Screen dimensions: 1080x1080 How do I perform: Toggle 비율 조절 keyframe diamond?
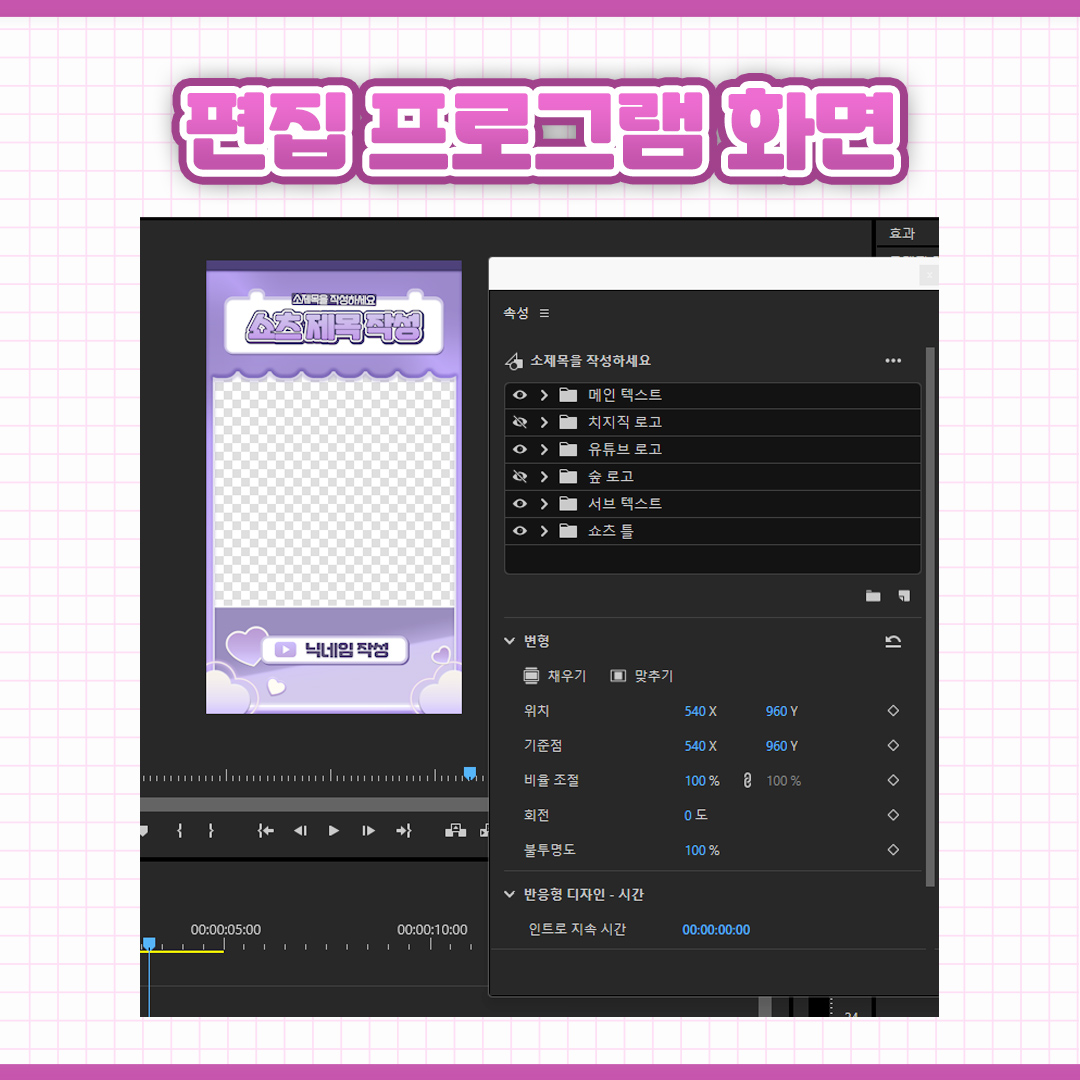893,780
